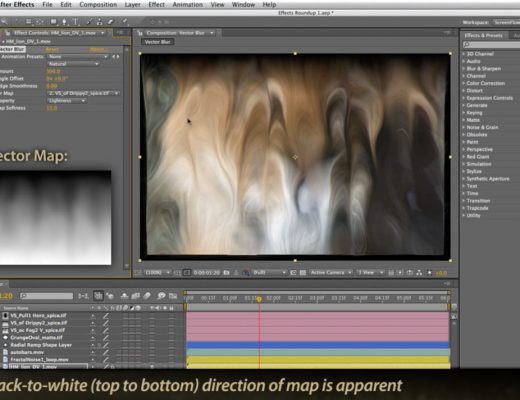Open the Window menu
520x400 pixels.
click(243, 5)
